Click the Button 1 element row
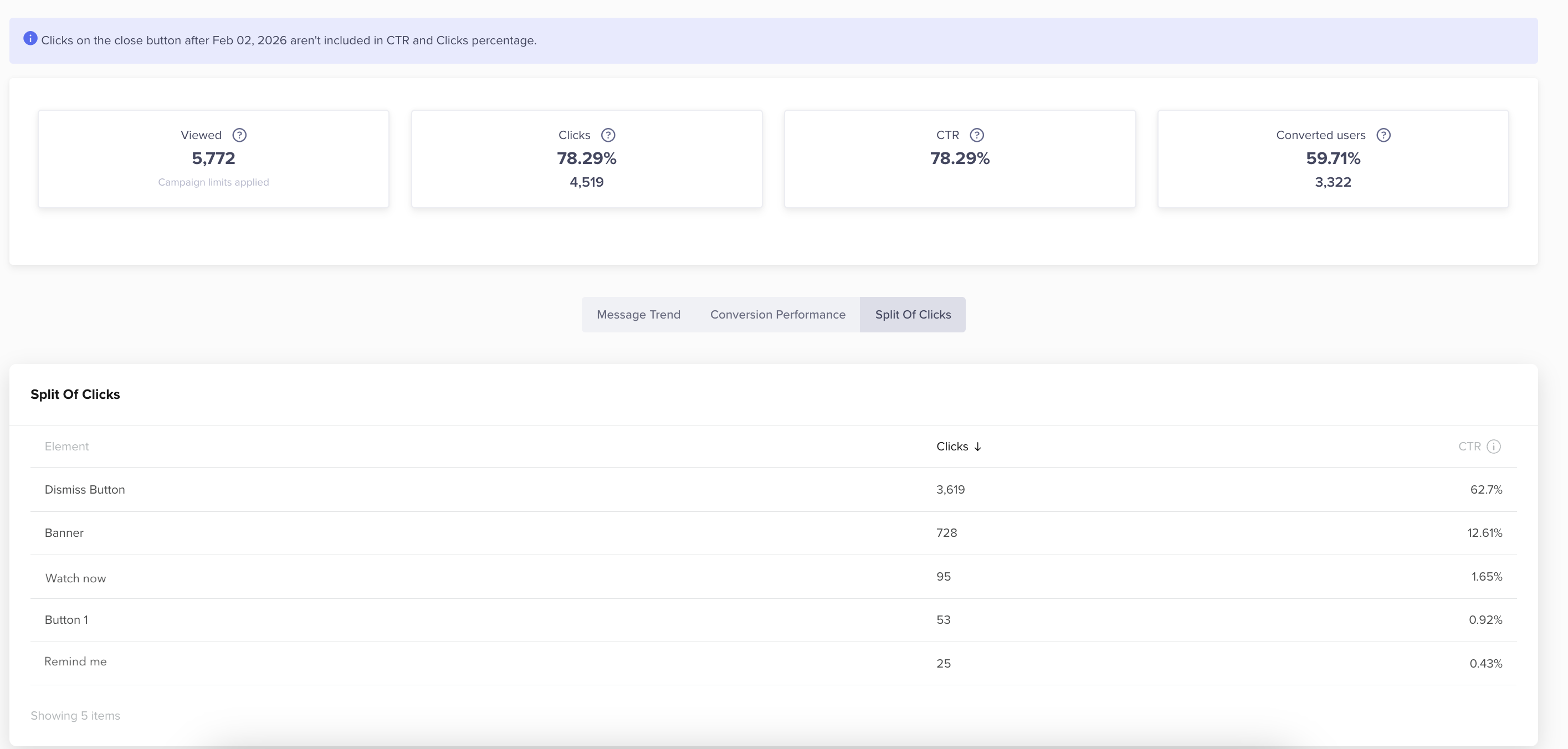 tap(66, 620)
